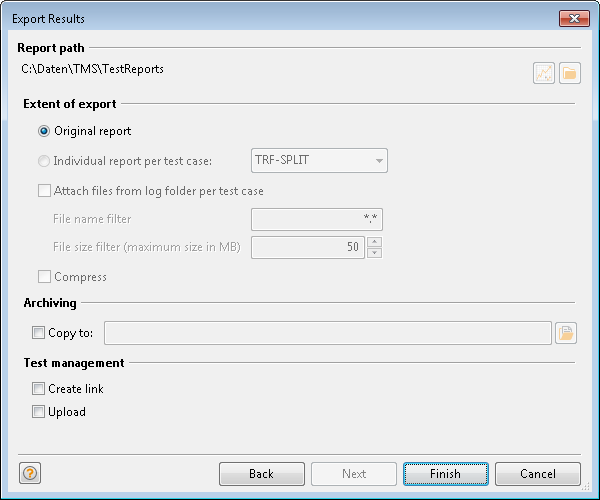Select the Original report radio button
The image size is (600, 500).
pyautogui.click(x=44, y=131)
